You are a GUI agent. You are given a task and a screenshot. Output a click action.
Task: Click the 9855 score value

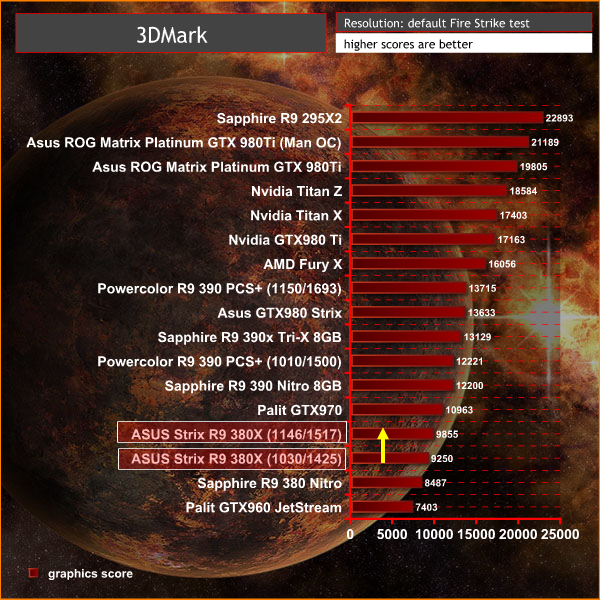[447, 434]
